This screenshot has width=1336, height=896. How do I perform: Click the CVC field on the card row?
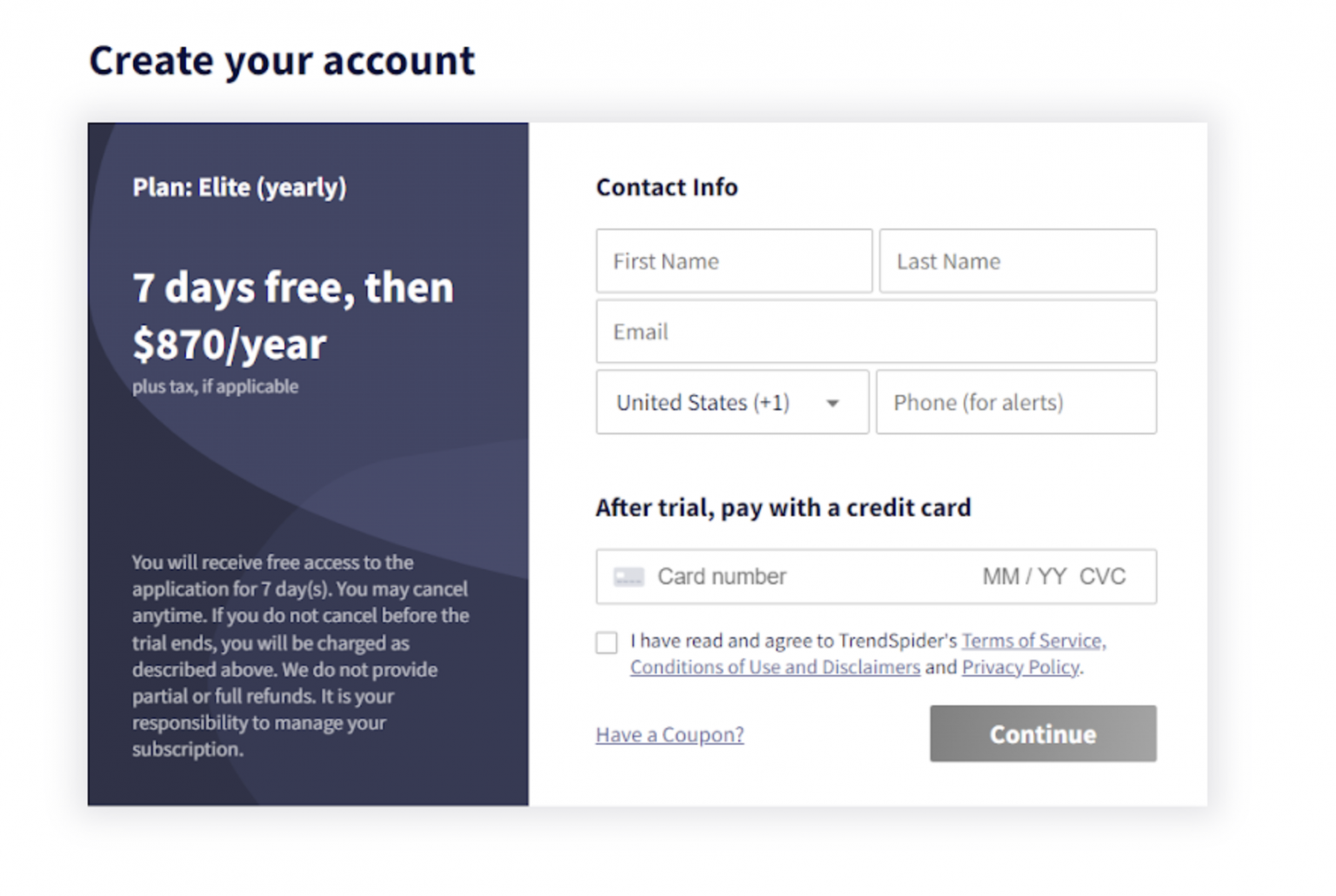tap(1104, 577)
